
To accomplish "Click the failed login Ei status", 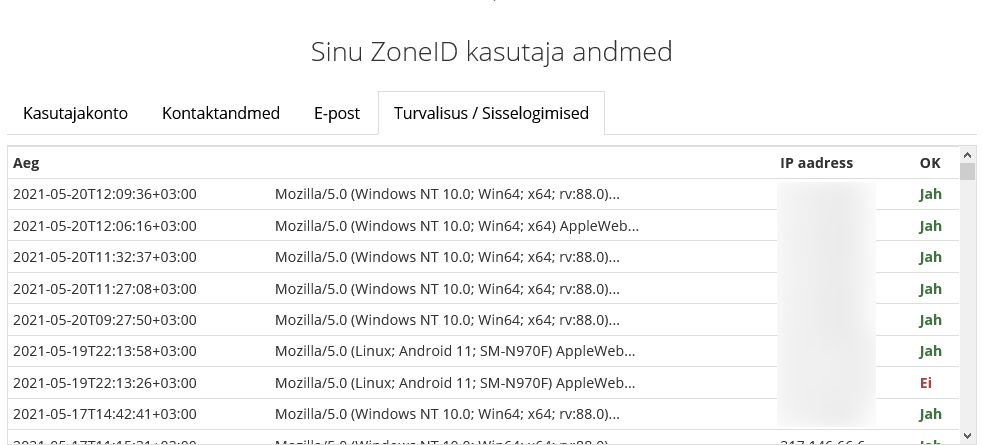I will point(925,382).
